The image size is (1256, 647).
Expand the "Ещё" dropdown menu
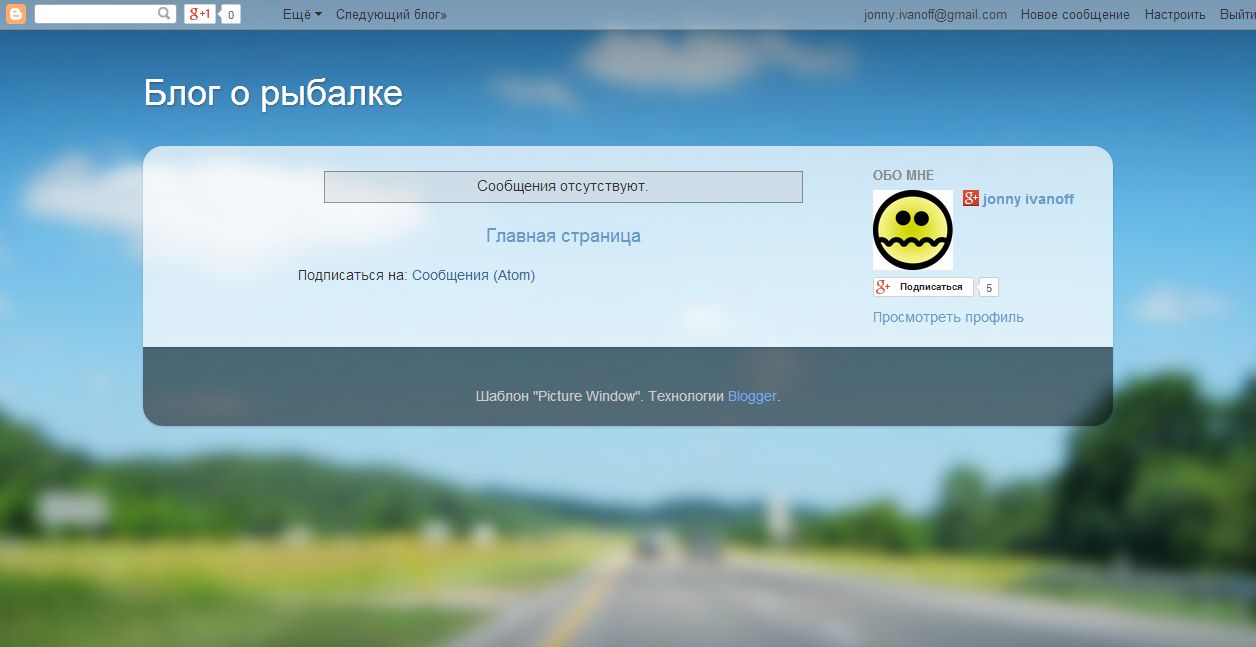point(302,15)
